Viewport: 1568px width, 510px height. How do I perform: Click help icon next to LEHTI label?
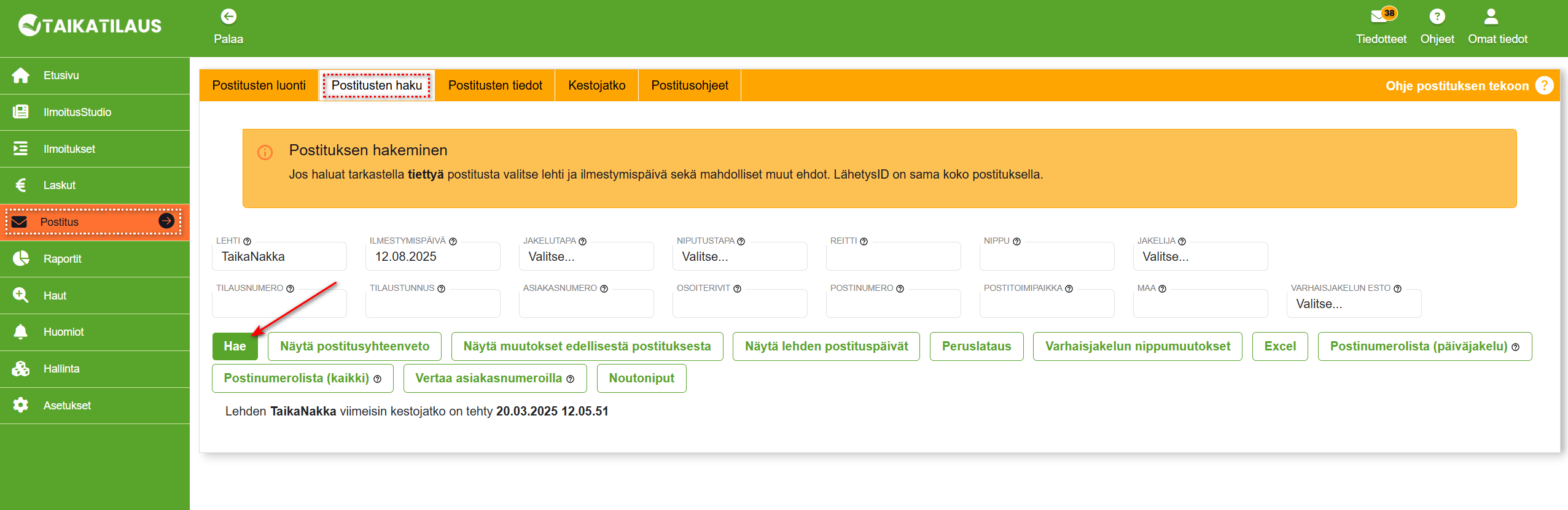pos(247,241)
